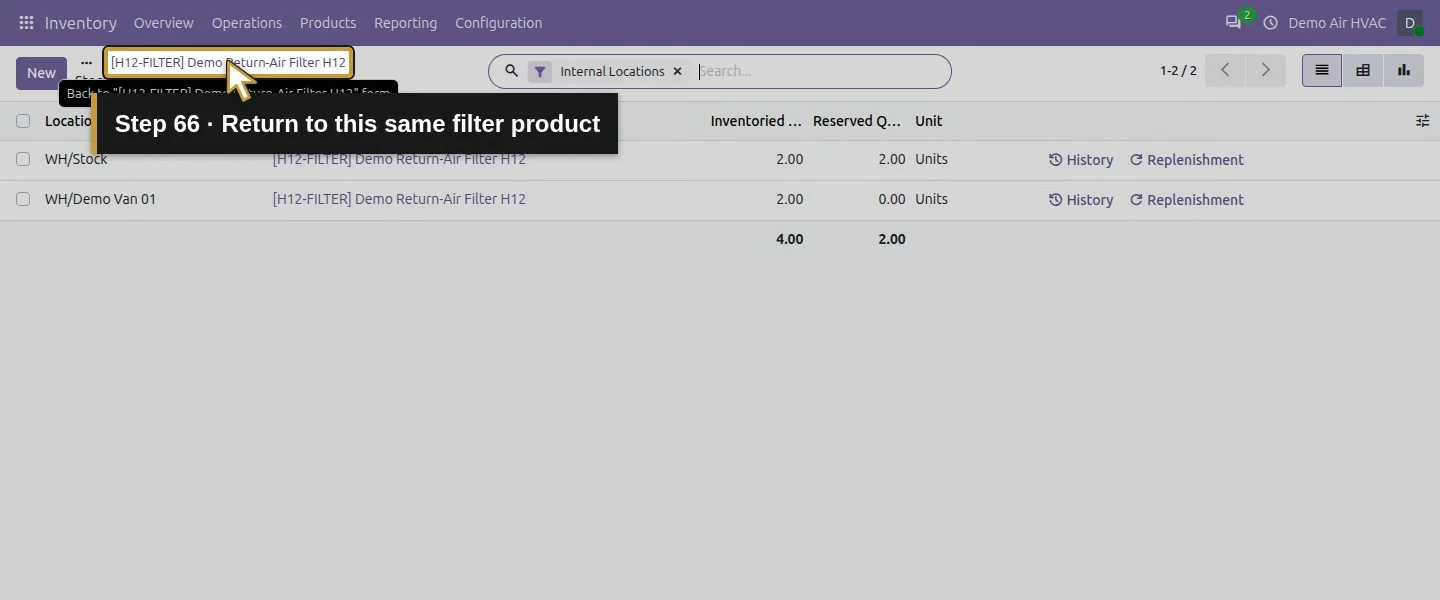The height and width of the screenshot is (600, 1440).
Task: Create a New quant record
Action: coord(41,73)
